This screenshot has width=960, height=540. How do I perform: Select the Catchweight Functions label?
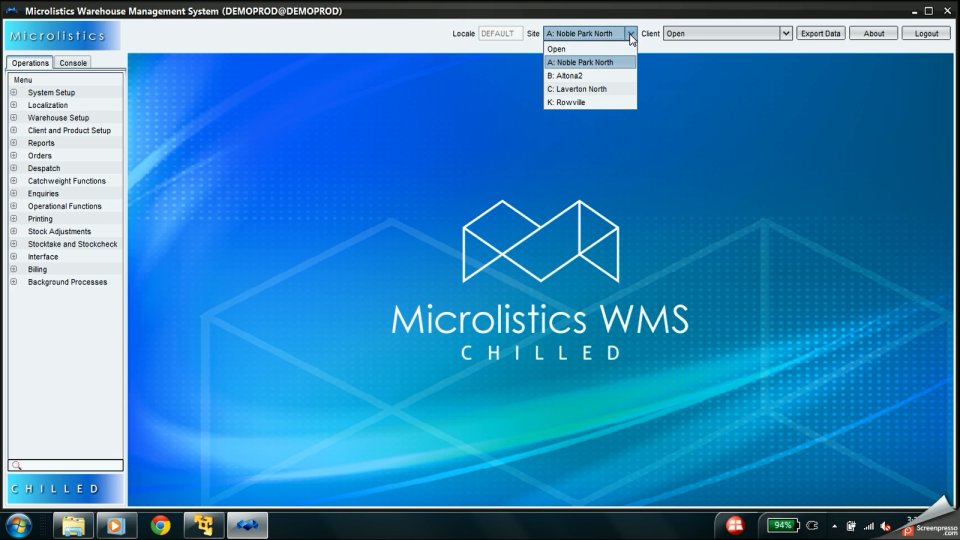[x=67, y=181]
